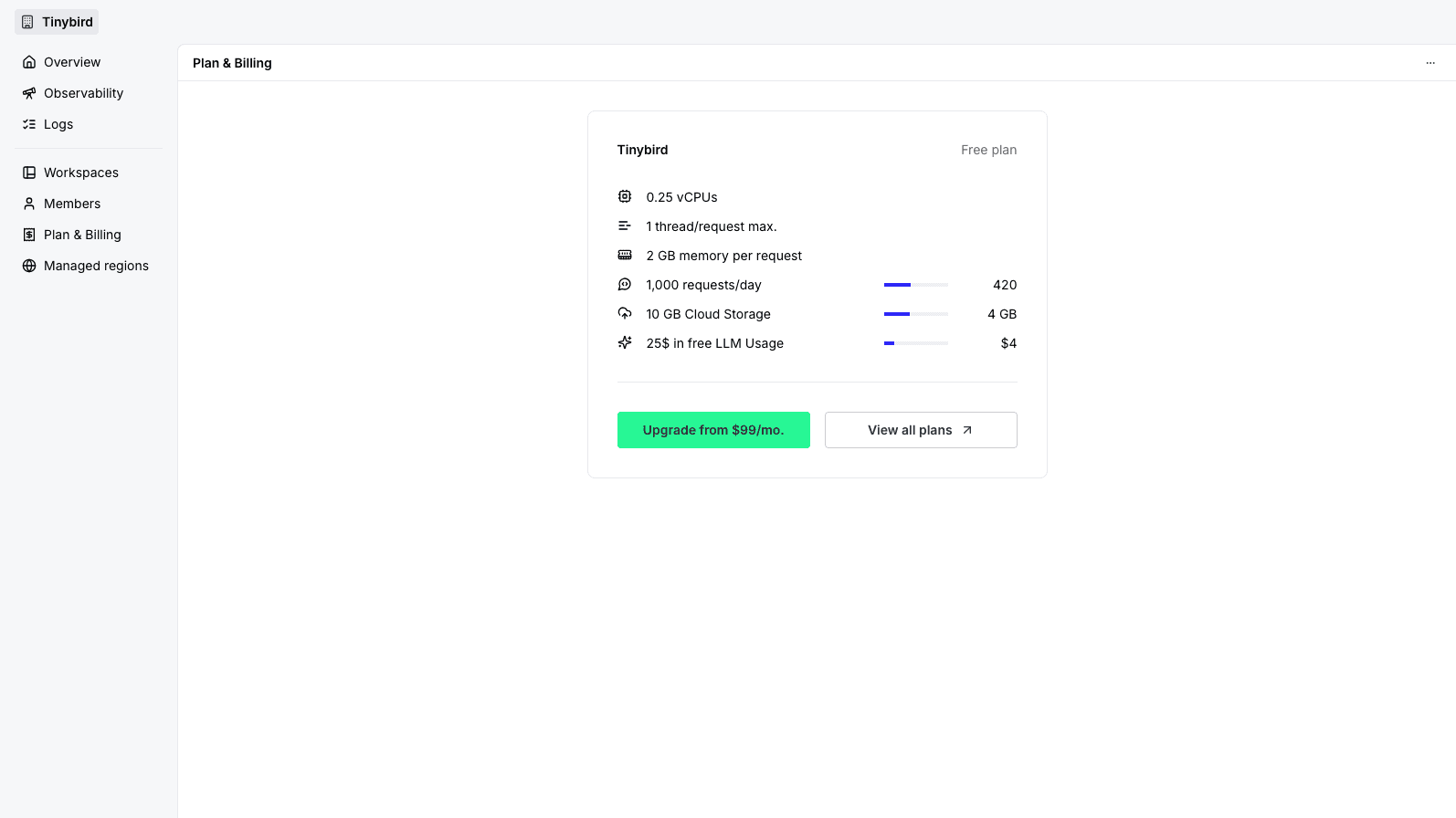Open Logs section
This screenshot has height=818, width=1456.
pos(89,124)
